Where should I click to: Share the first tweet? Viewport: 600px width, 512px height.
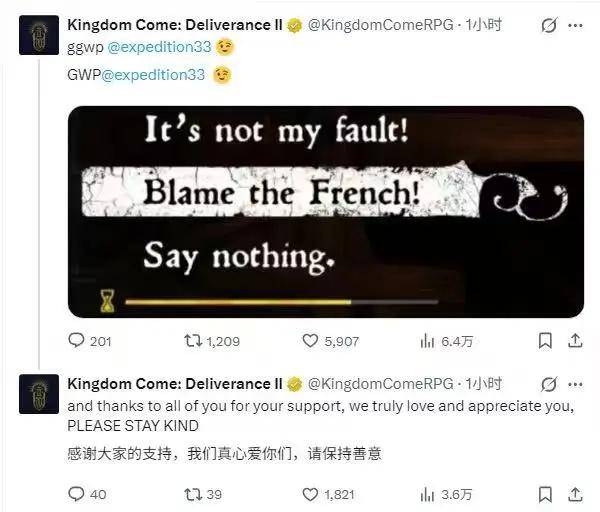pyautogui.click(x=575, y=340)
